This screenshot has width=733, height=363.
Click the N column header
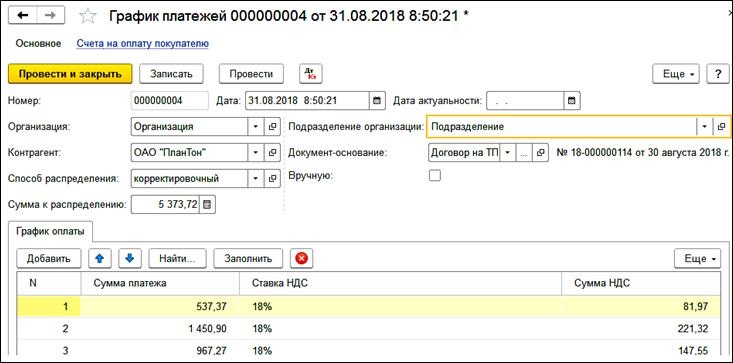pyautogui.click(x=49, y=283)
